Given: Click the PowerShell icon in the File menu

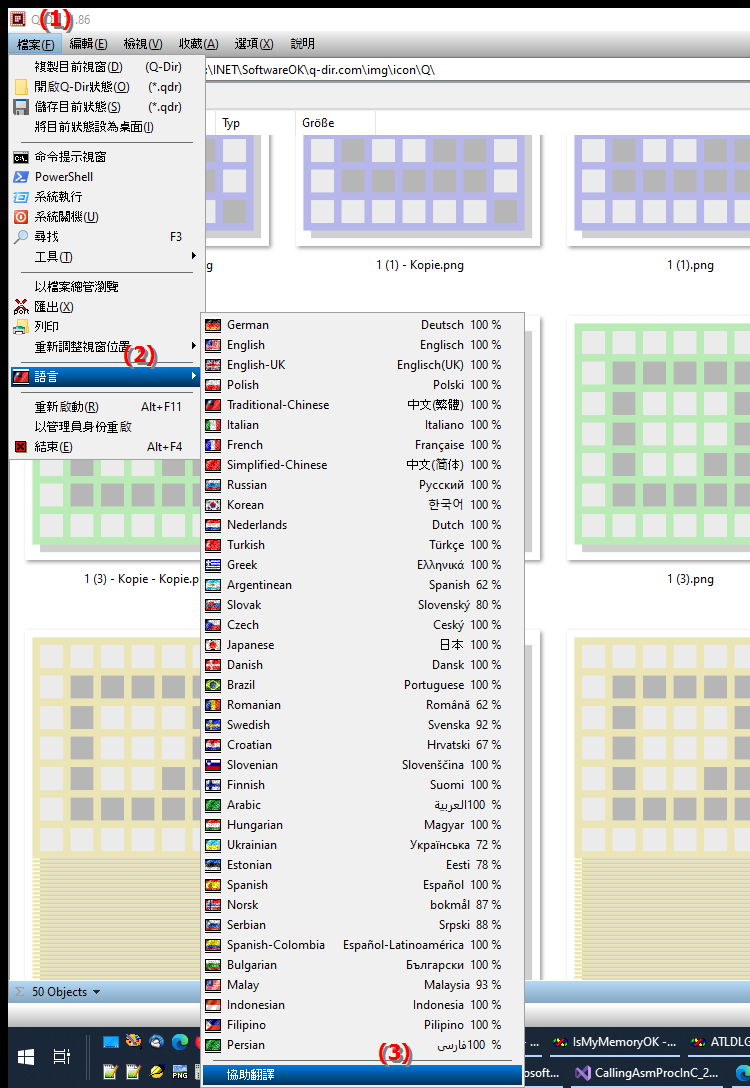Looking at the screenshot, I should (21, 177).
